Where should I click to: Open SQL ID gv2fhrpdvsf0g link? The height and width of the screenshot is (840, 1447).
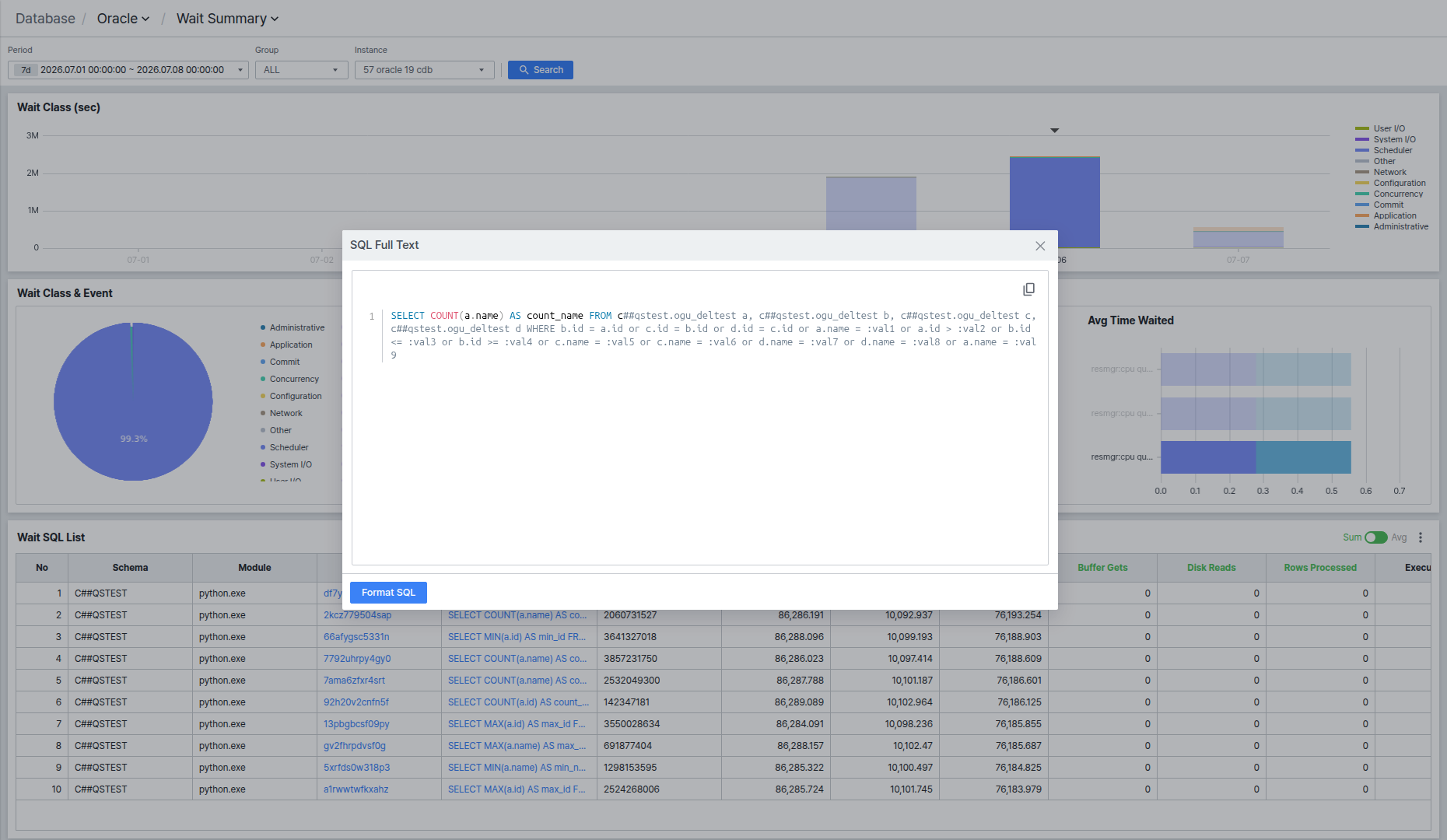tap(355, 746)
